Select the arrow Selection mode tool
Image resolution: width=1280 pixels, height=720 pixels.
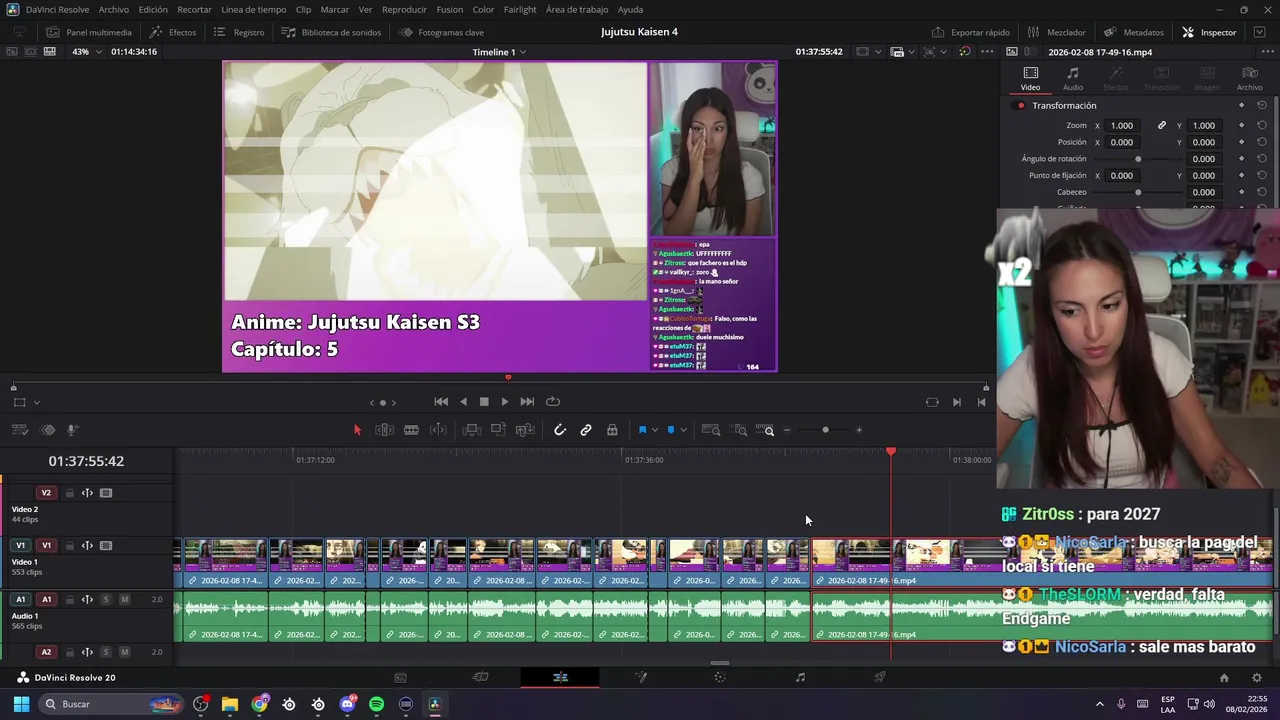click(357, 430)
